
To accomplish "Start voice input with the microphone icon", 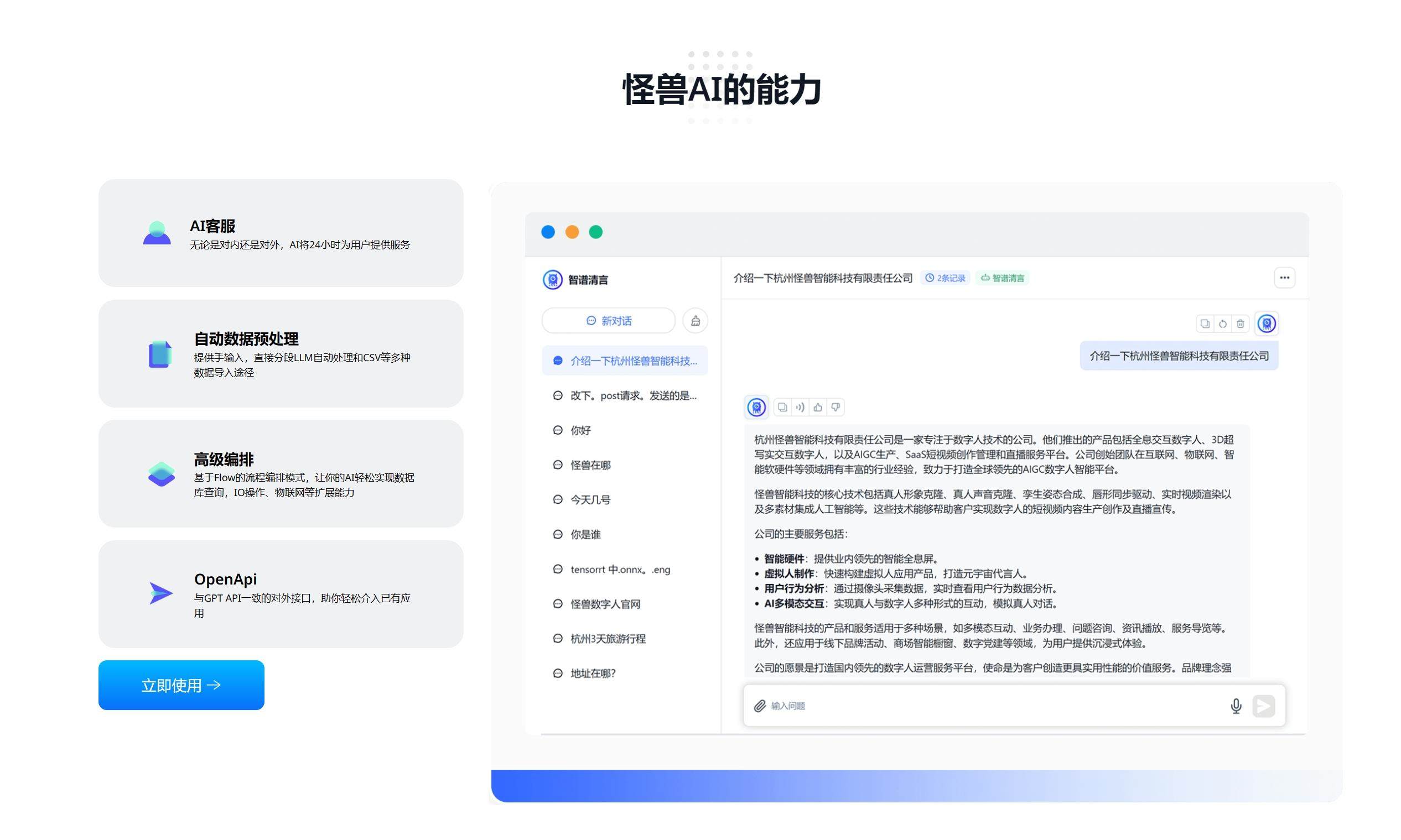I will click(1236, 706).
